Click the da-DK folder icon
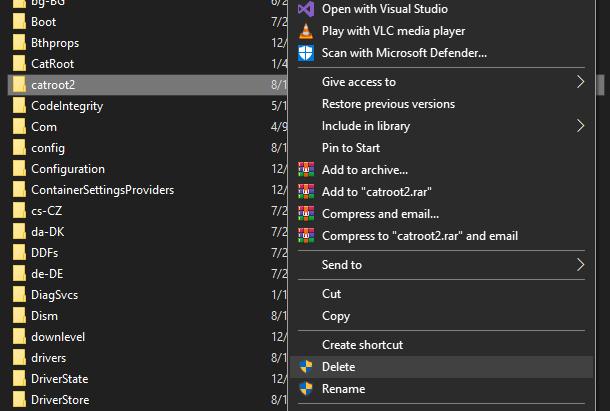The height and width of the screenshot is (411, 610). pyautogui.click(x=19, y=232)
